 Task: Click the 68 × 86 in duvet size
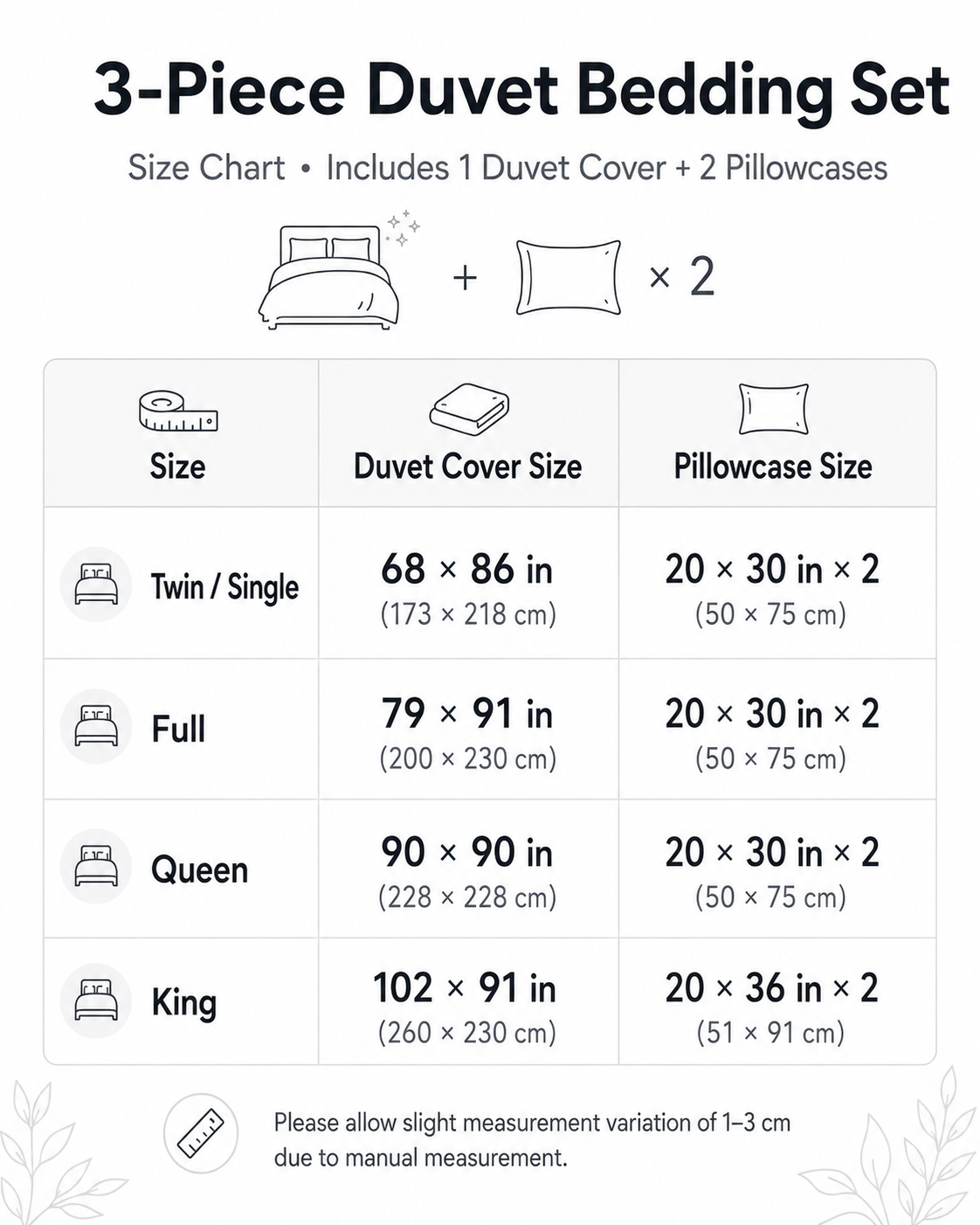[x=467, y=570]
